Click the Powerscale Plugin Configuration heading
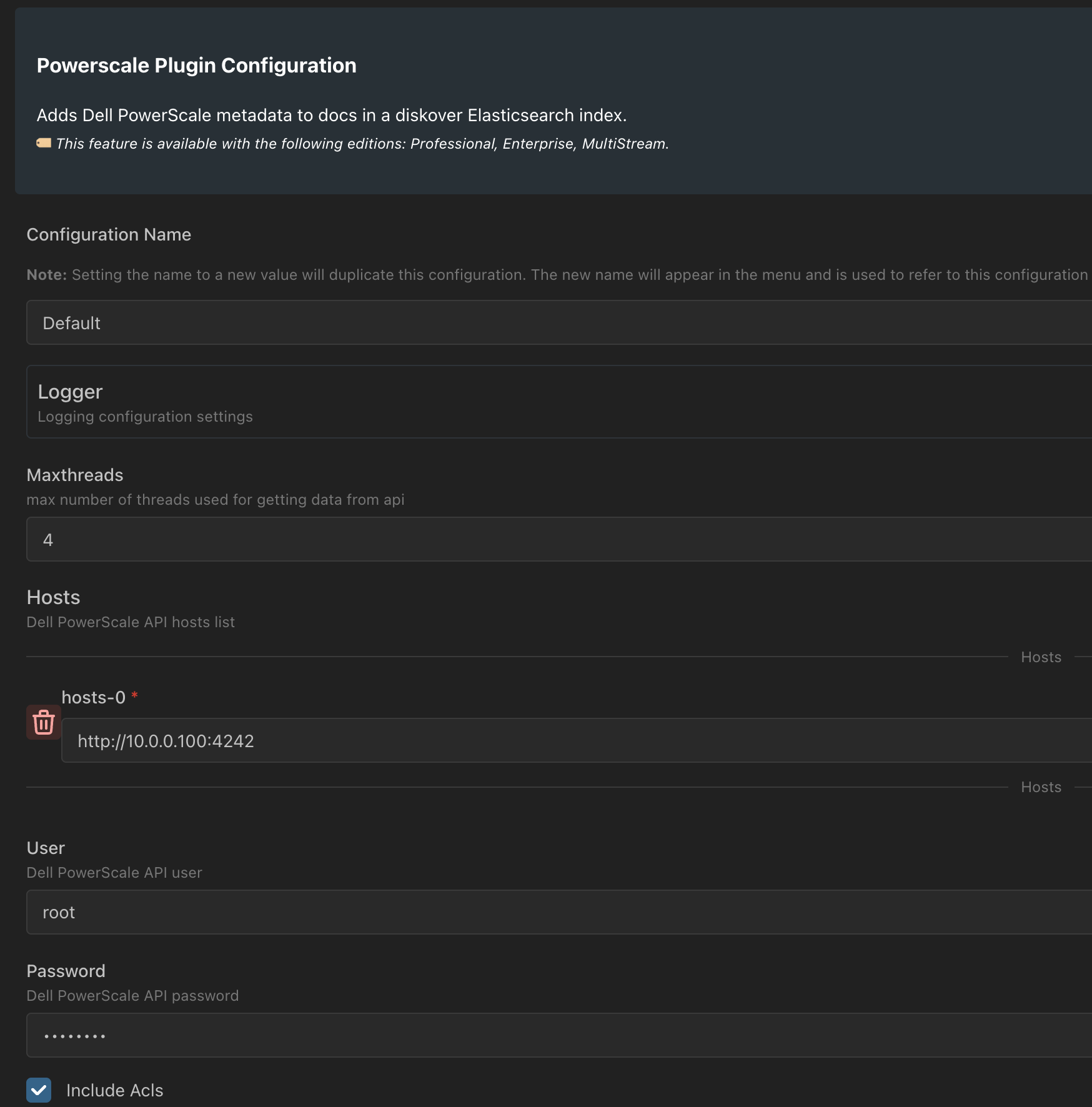 [196, 66]
